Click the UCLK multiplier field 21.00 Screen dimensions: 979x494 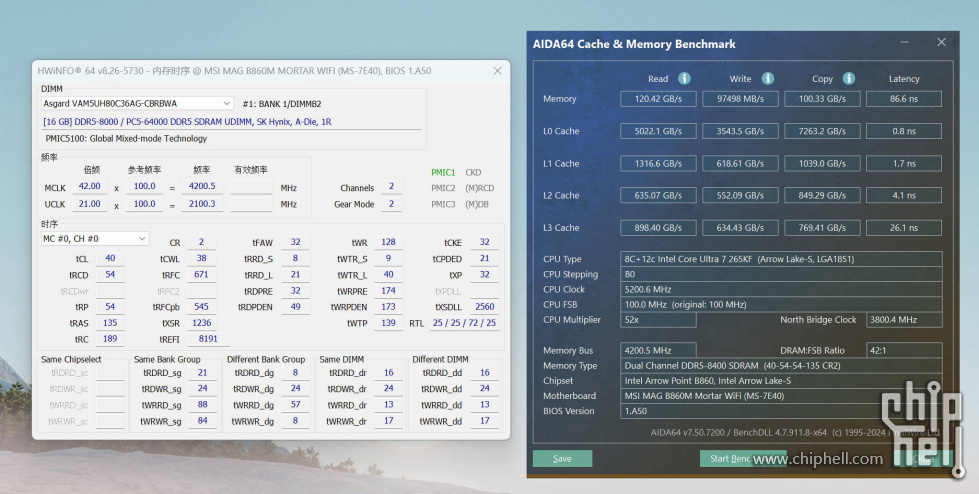[x=90, y=204]
